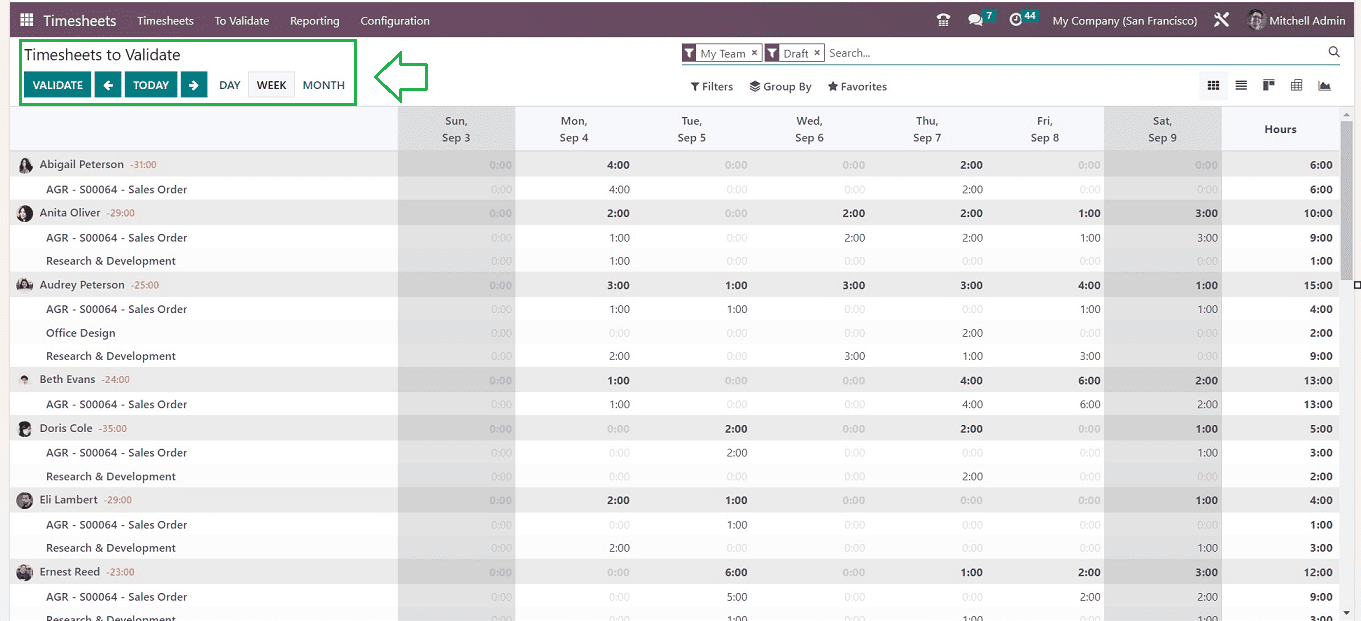Open Mitchell Admin user menu
1361x621 pixels.
(1297, 20)
